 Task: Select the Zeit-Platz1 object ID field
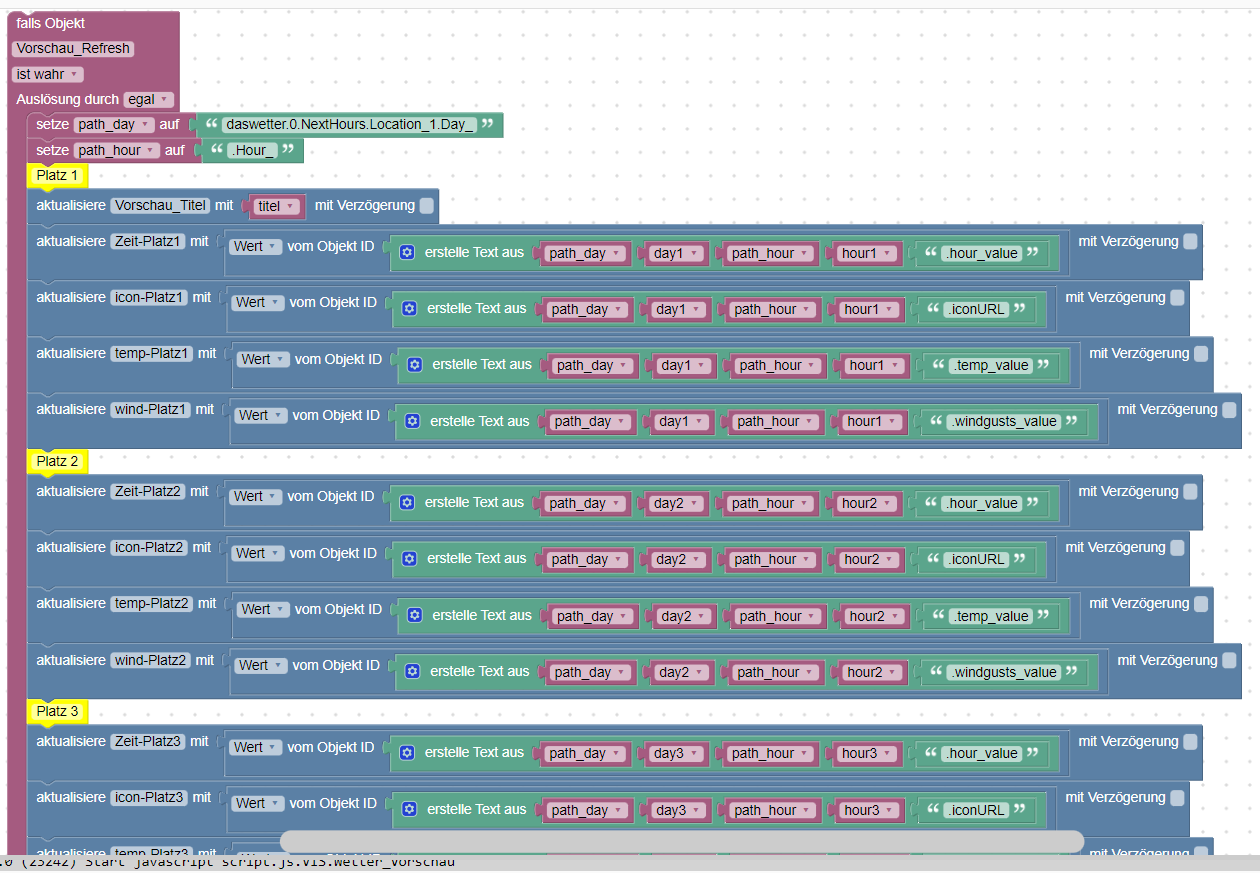(x=148, y=241)
